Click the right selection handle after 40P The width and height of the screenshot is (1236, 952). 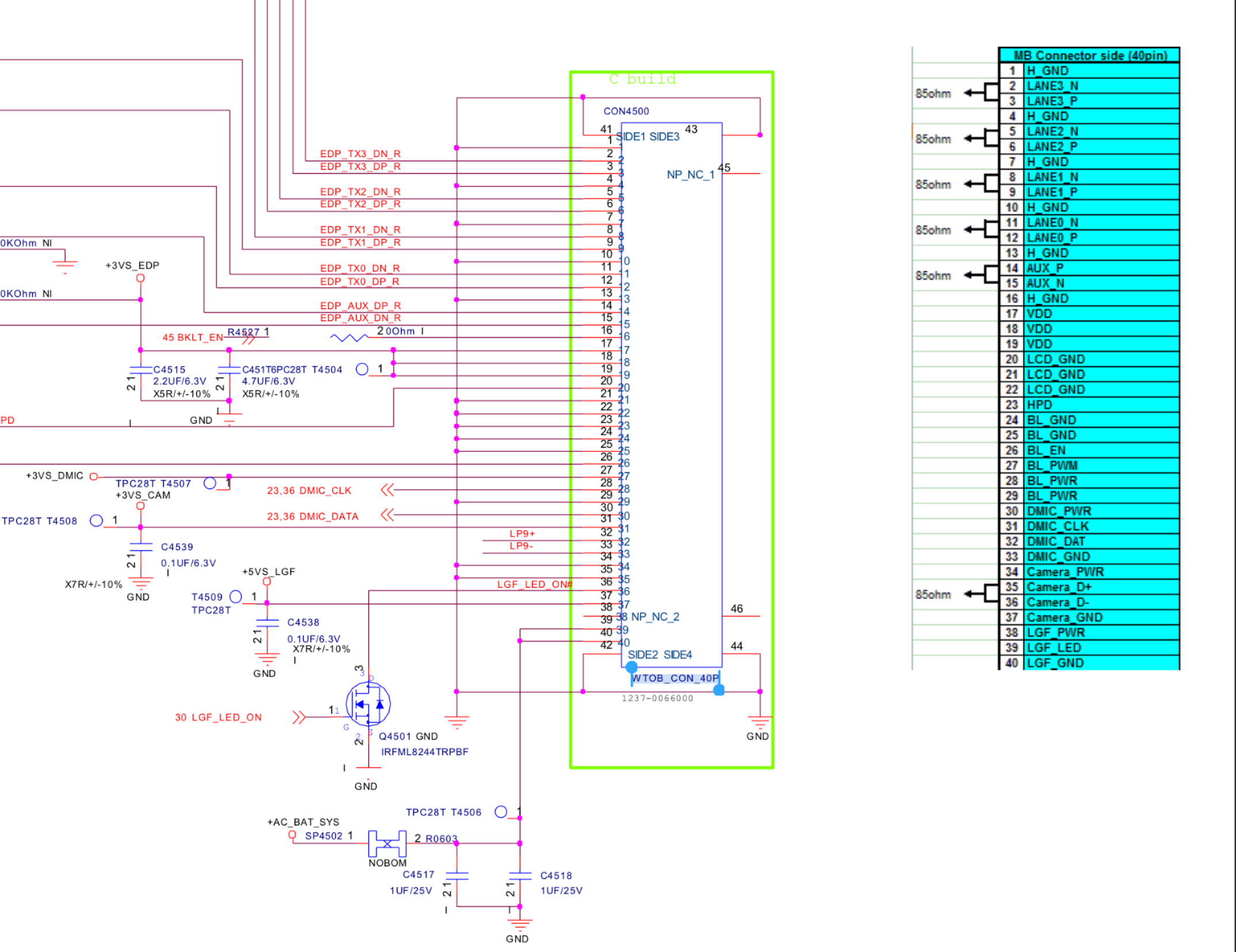tap(719, 690)
